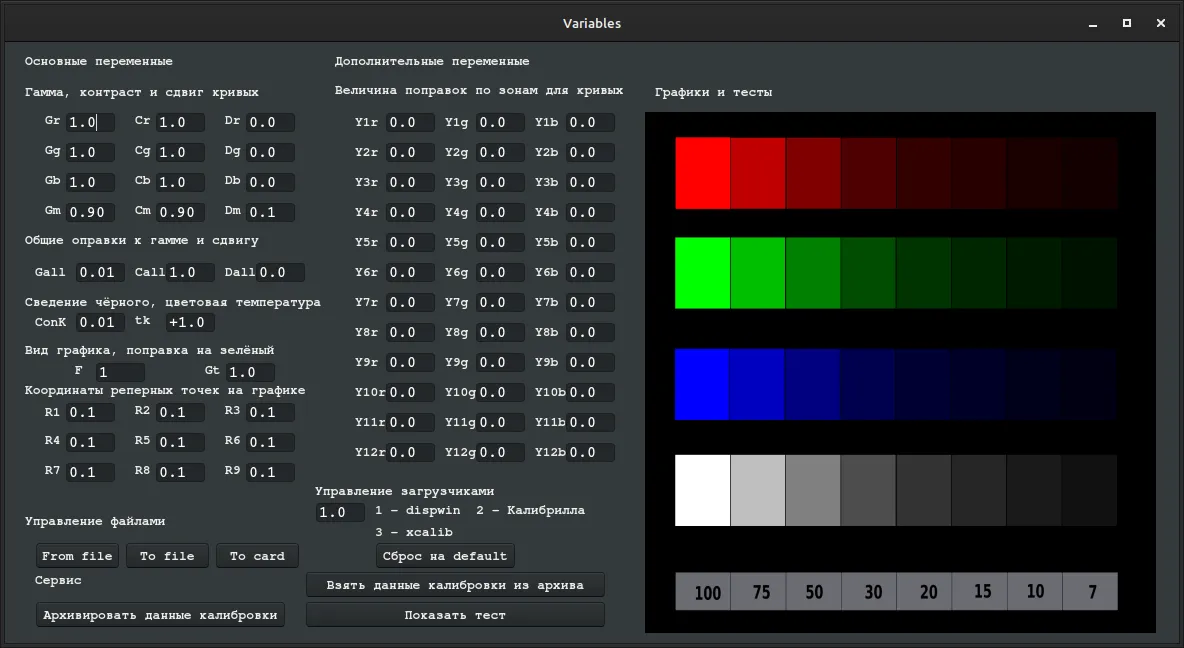Focus the Y9r input field
The image size is (1184, 648).
tap(411, 363)
